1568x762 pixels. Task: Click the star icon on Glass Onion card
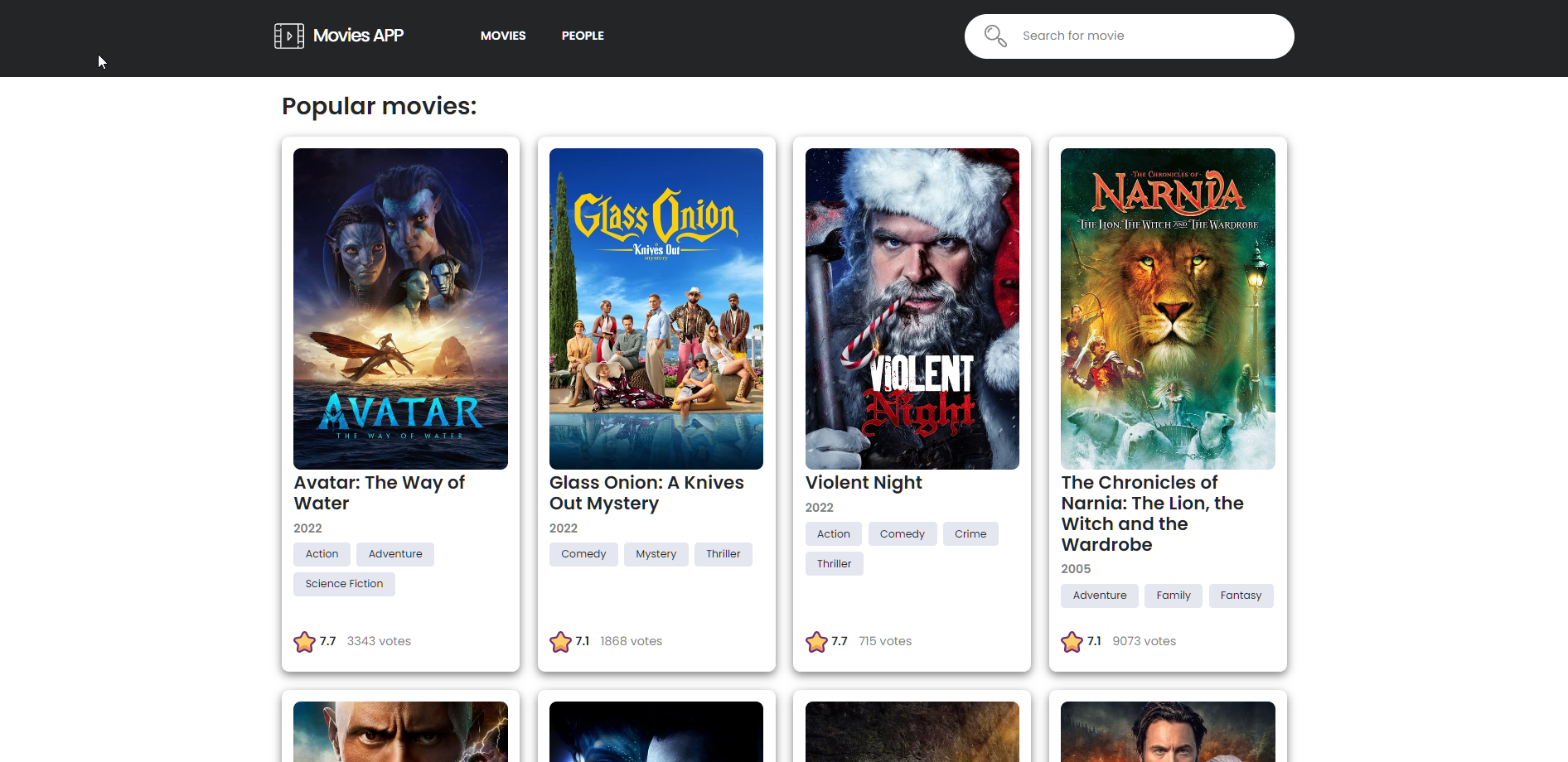560,642
